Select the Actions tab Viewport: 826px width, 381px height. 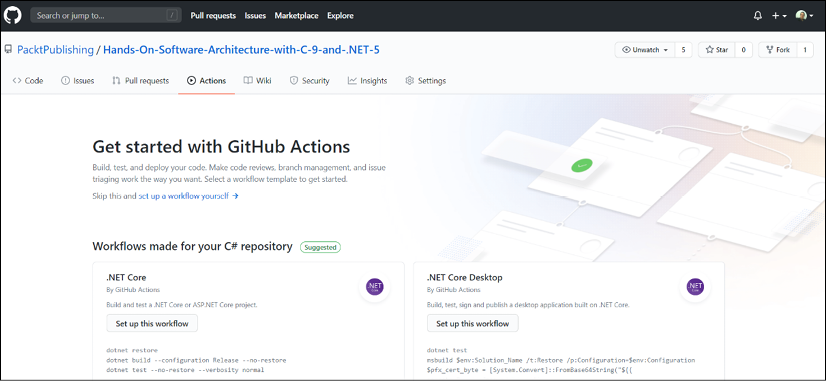[x=206, y=81]
